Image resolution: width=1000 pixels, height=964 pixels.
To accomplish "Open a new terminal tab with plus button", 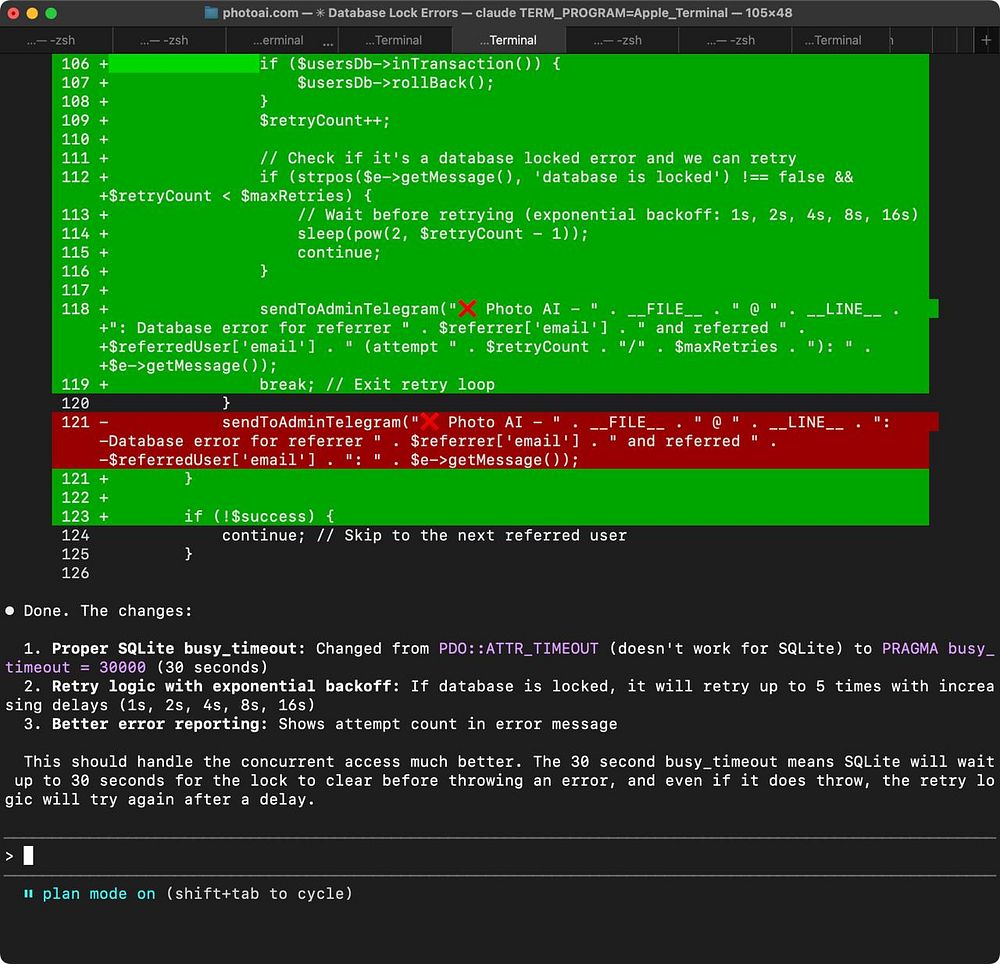I will tap(985, 40).
